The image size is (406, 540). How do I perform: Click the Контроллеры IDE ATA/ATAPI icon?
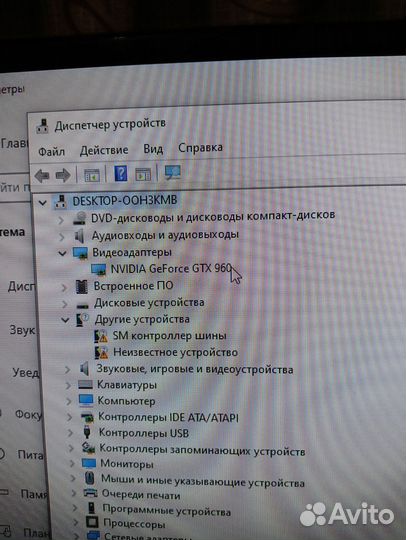coord(87,418)
